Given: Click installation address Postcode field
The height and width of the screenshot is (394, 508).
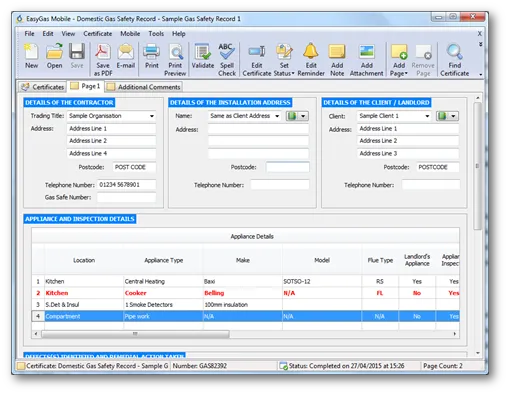Looking at the screenshot, I should pos(288,167).
